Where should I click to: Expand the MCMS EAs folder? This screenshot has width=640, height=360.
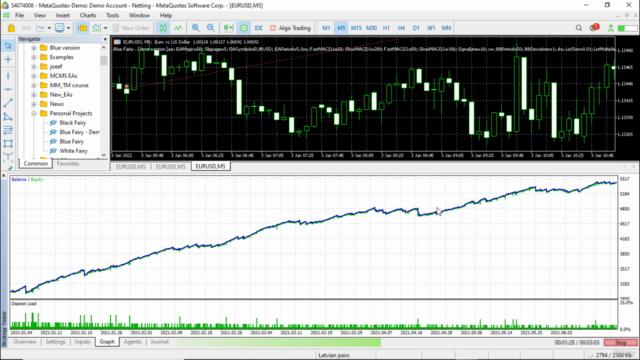(x=34, y=76)
